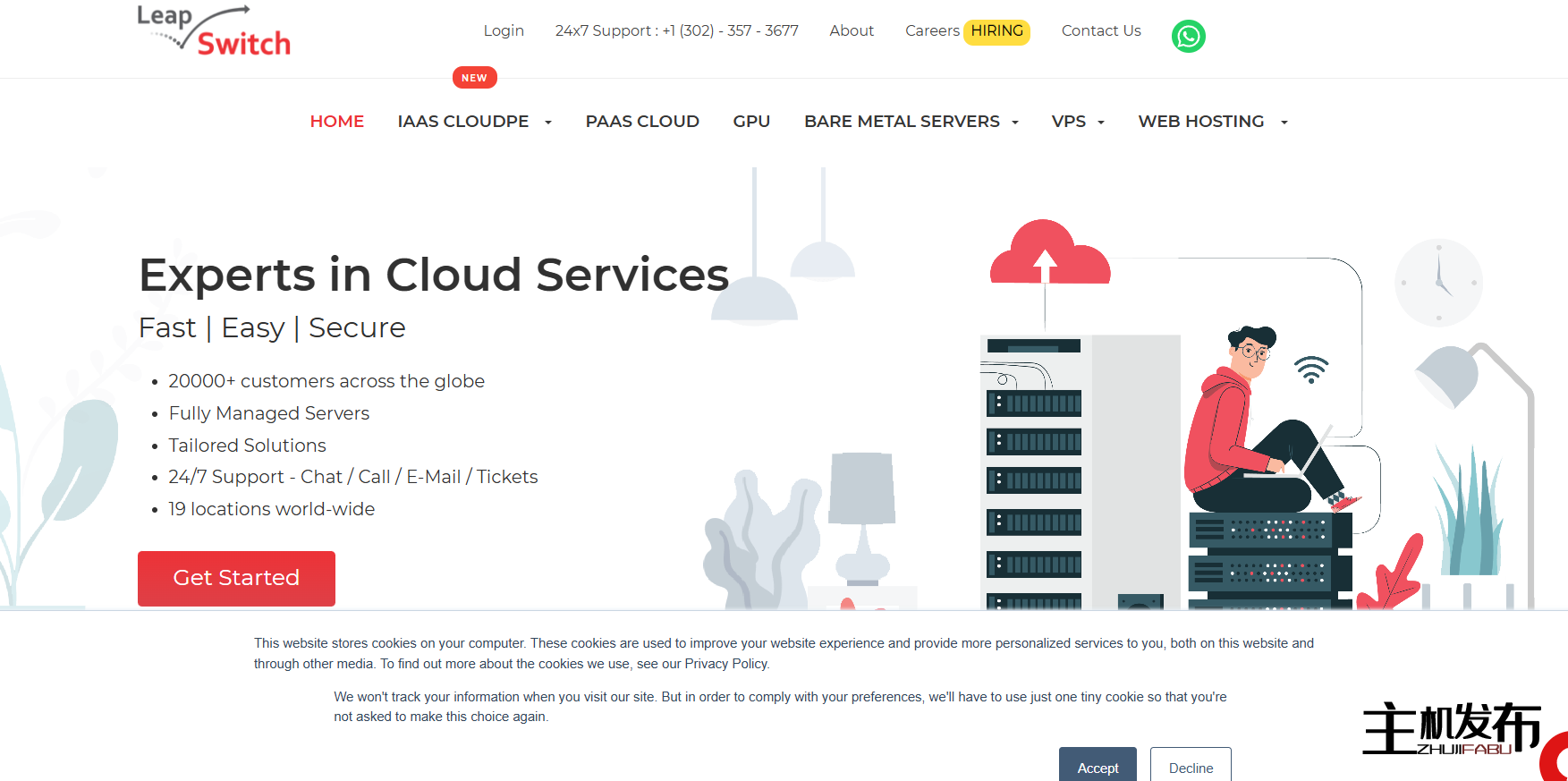Screen dimensions: 1568x781
Task: Open the PAAS CLOUD menu item
Action: coord(642,122)
